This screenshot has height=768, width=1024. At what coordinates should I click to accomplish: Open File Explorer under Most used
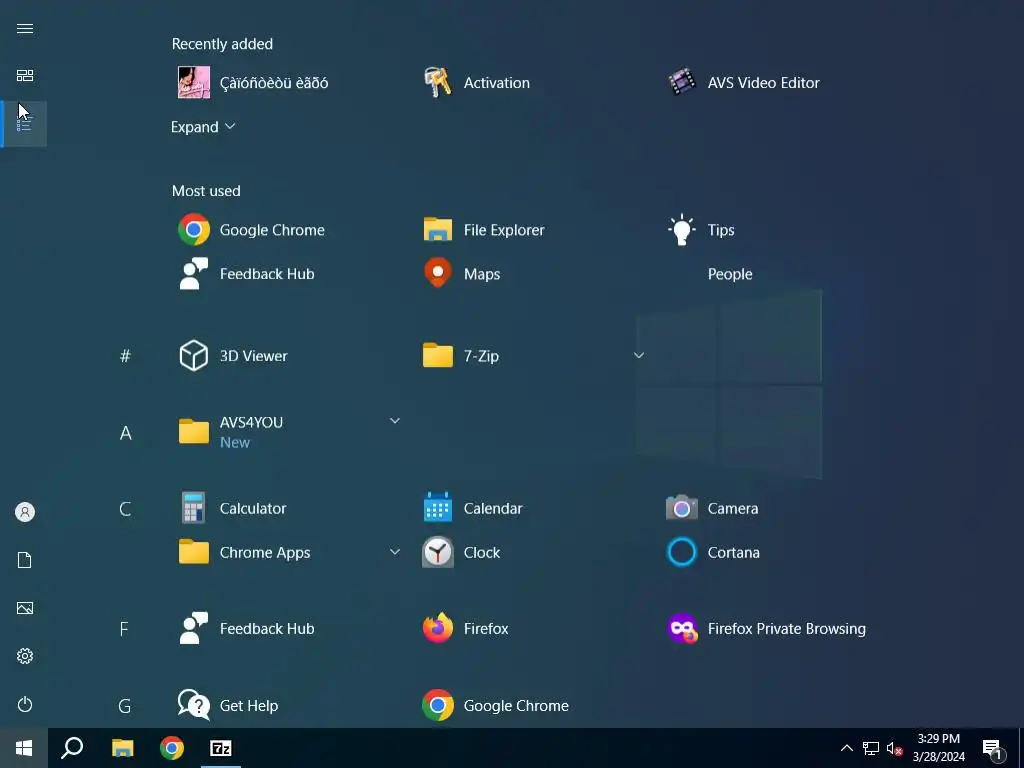(483, 230)
